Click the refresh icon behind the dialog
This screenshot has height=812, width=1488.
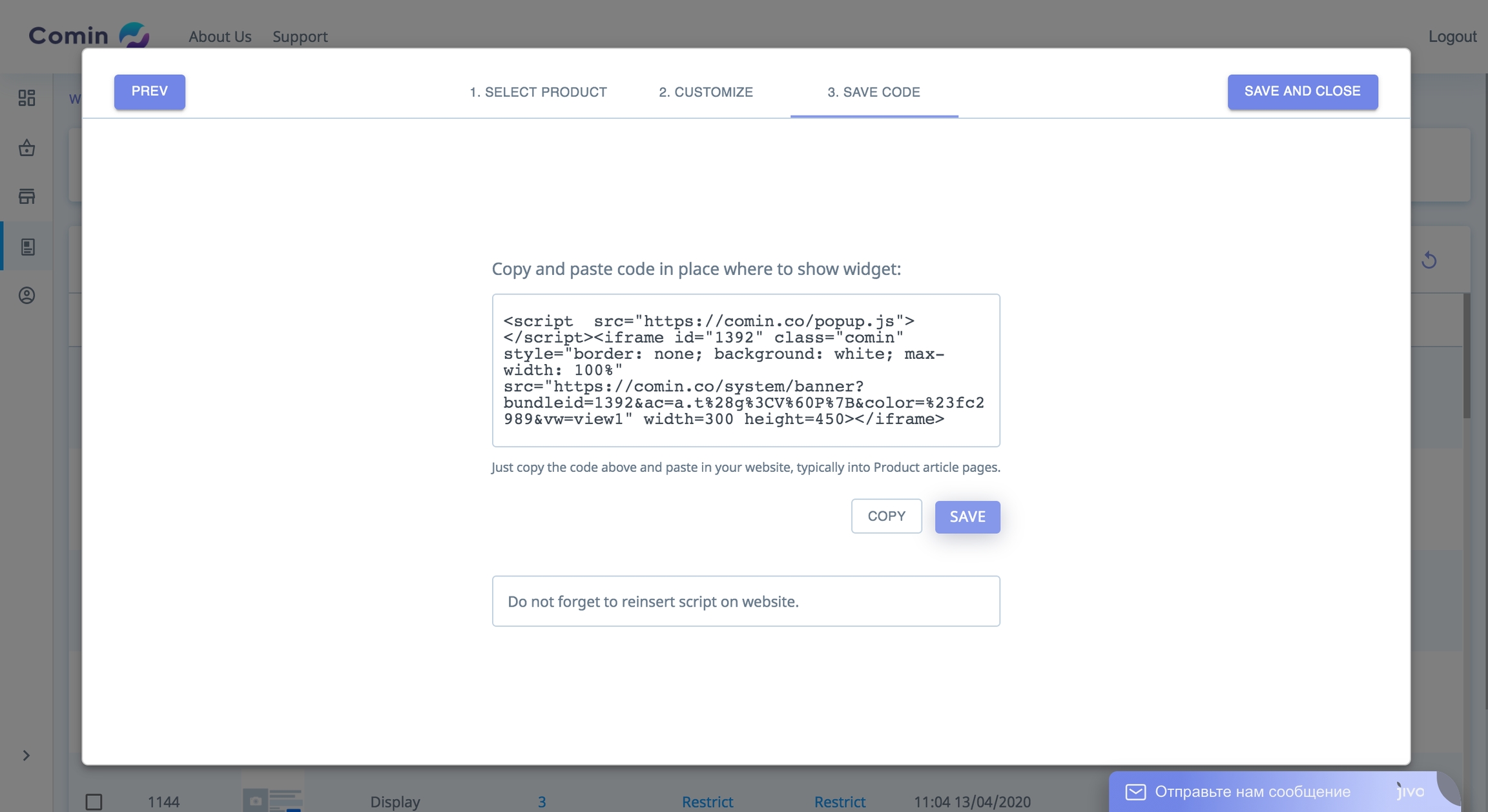1429,260
